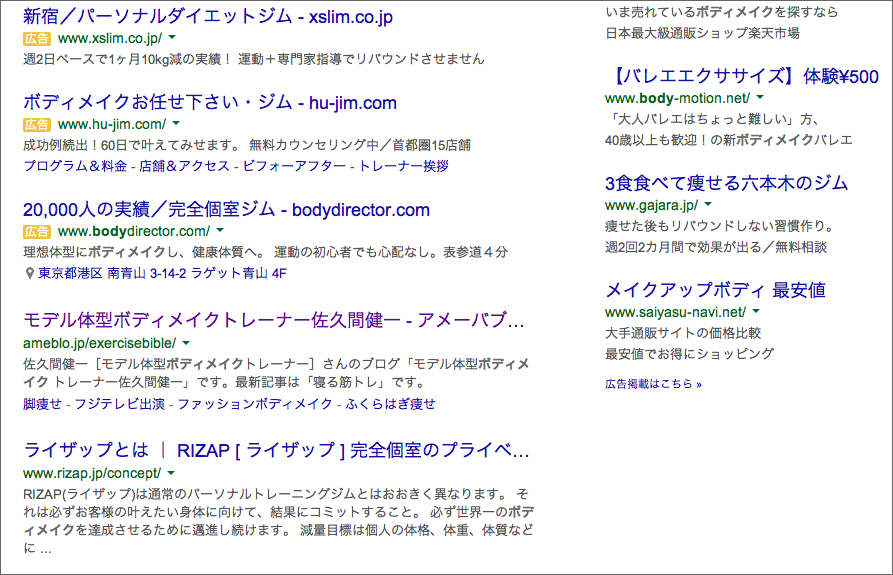Open the ライザップとは RIZAP result title

tap(276, 450)
